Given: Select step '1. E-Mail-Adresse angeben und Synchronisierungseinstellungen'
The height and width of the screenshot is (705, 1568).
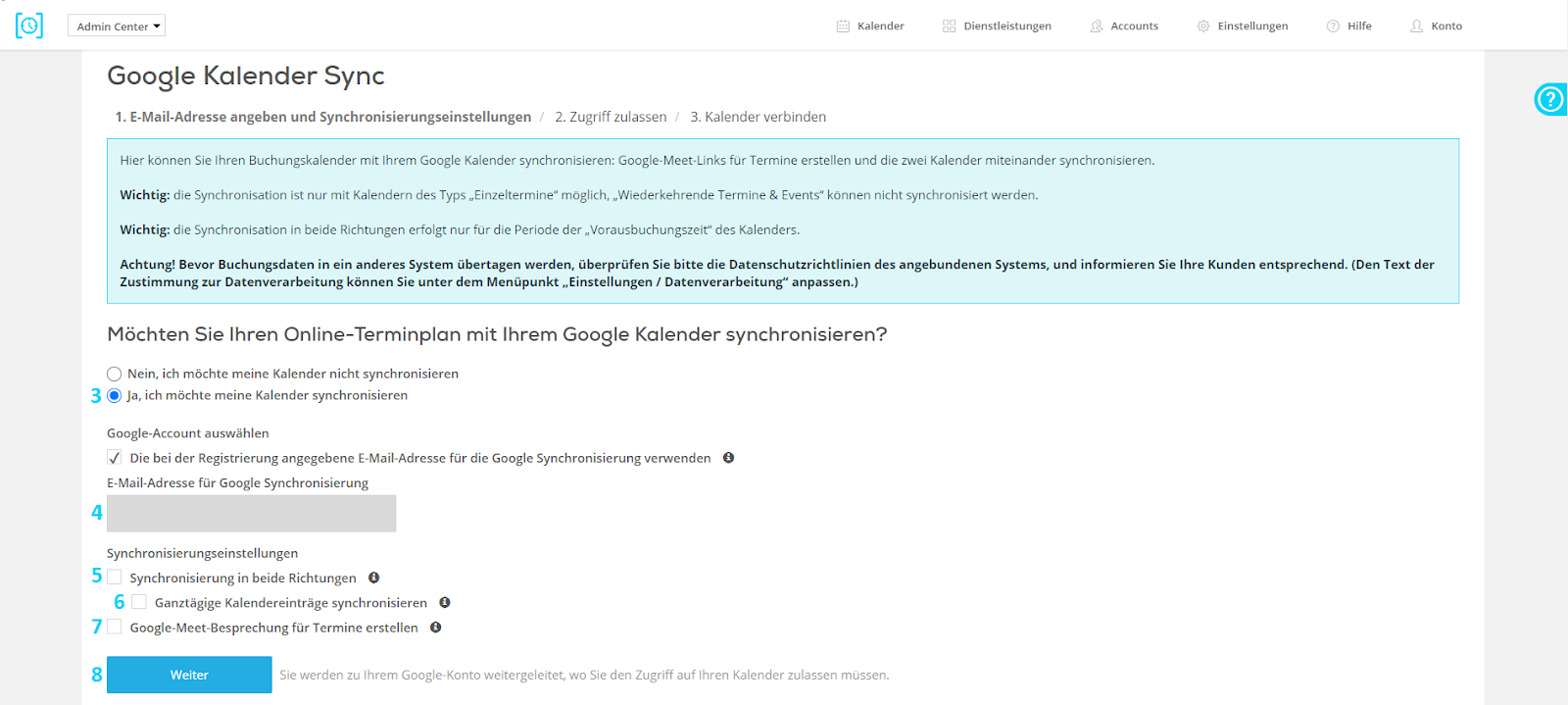Looking at the screenshot, I should [323, 117].
